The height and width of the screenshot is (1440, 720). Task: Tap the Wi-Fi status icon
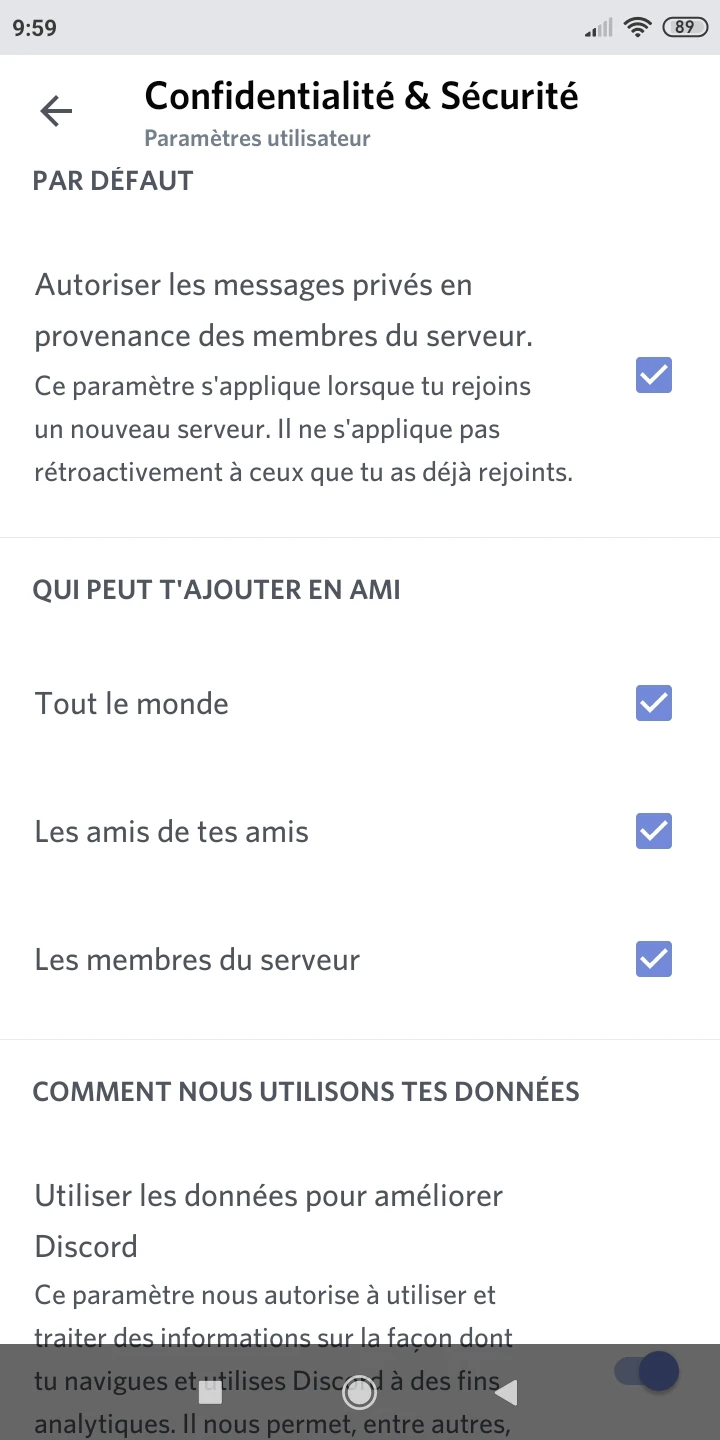tap(636, 28)
